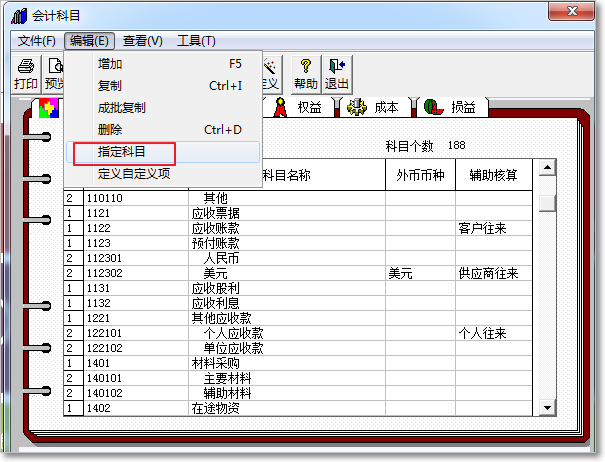Select the 其他应收款 row

point(298,318)
